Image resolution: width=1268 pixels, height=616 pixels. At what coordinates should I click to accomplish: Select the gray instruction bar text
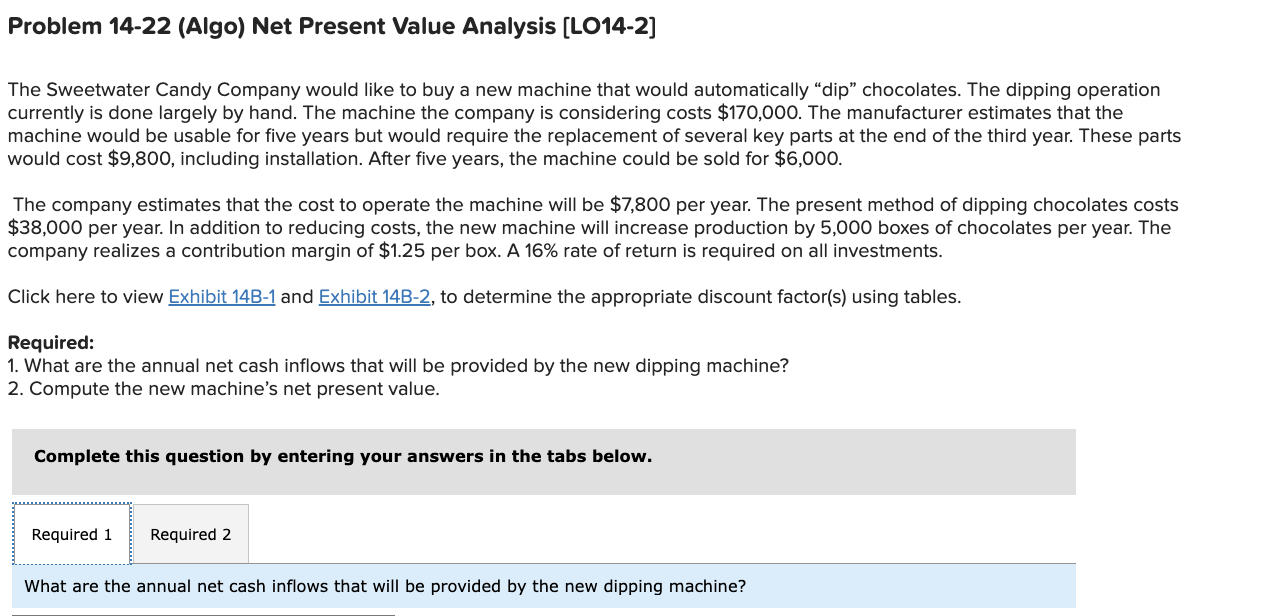(x=342, y=456)
